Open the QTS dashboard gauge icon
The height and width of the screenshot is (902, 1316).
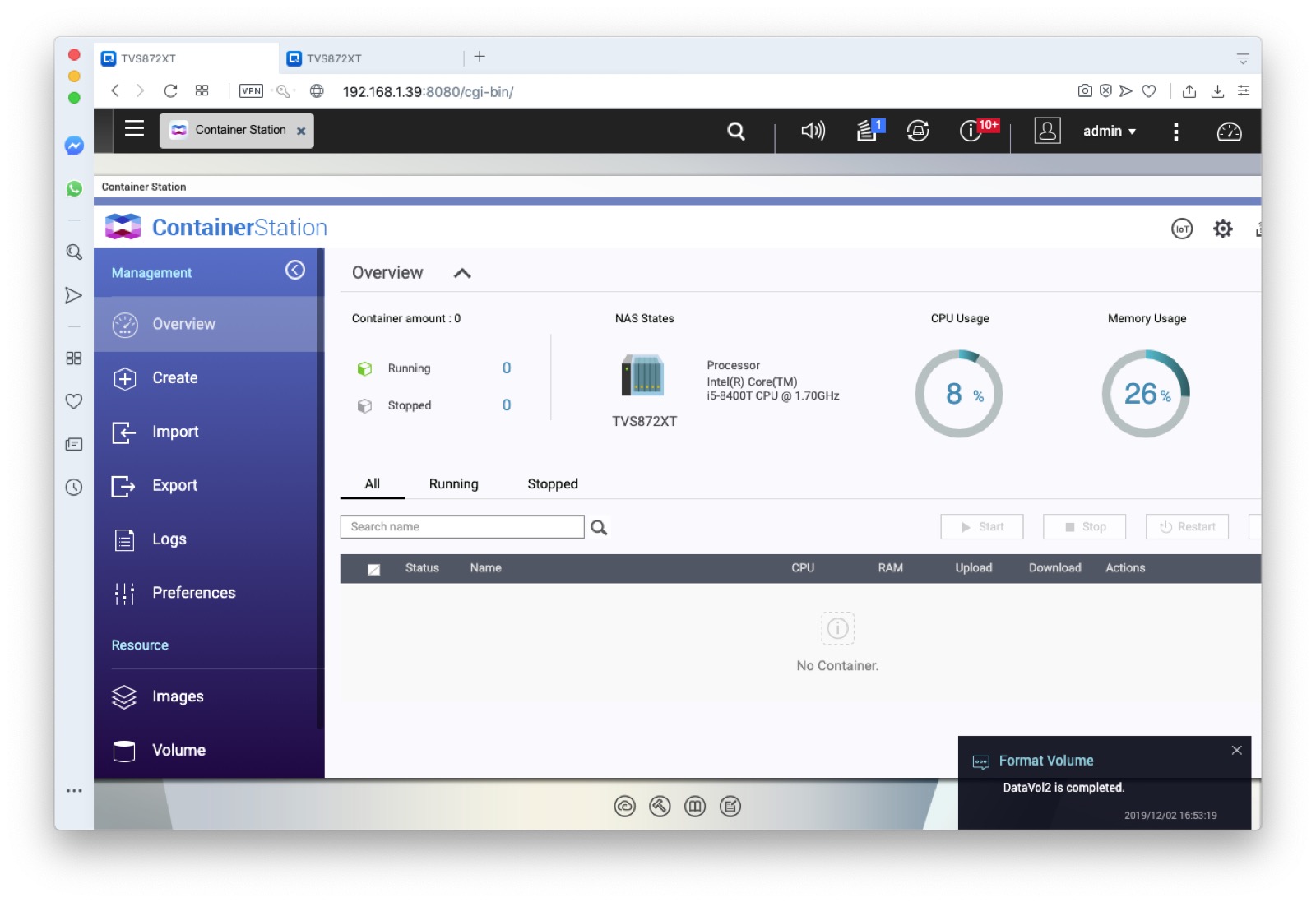[x=1229, y=132]
